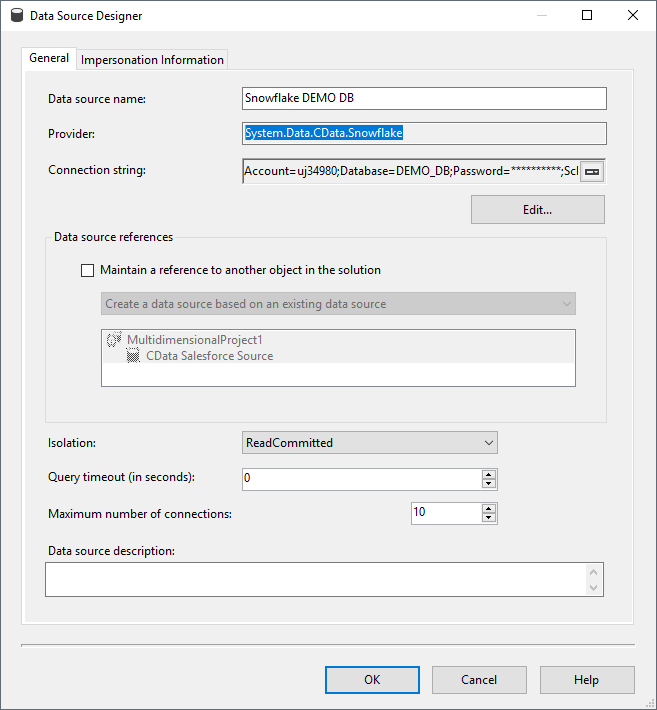
Task: Switch to the Impersonation Information tab
Action: point(152,60)
